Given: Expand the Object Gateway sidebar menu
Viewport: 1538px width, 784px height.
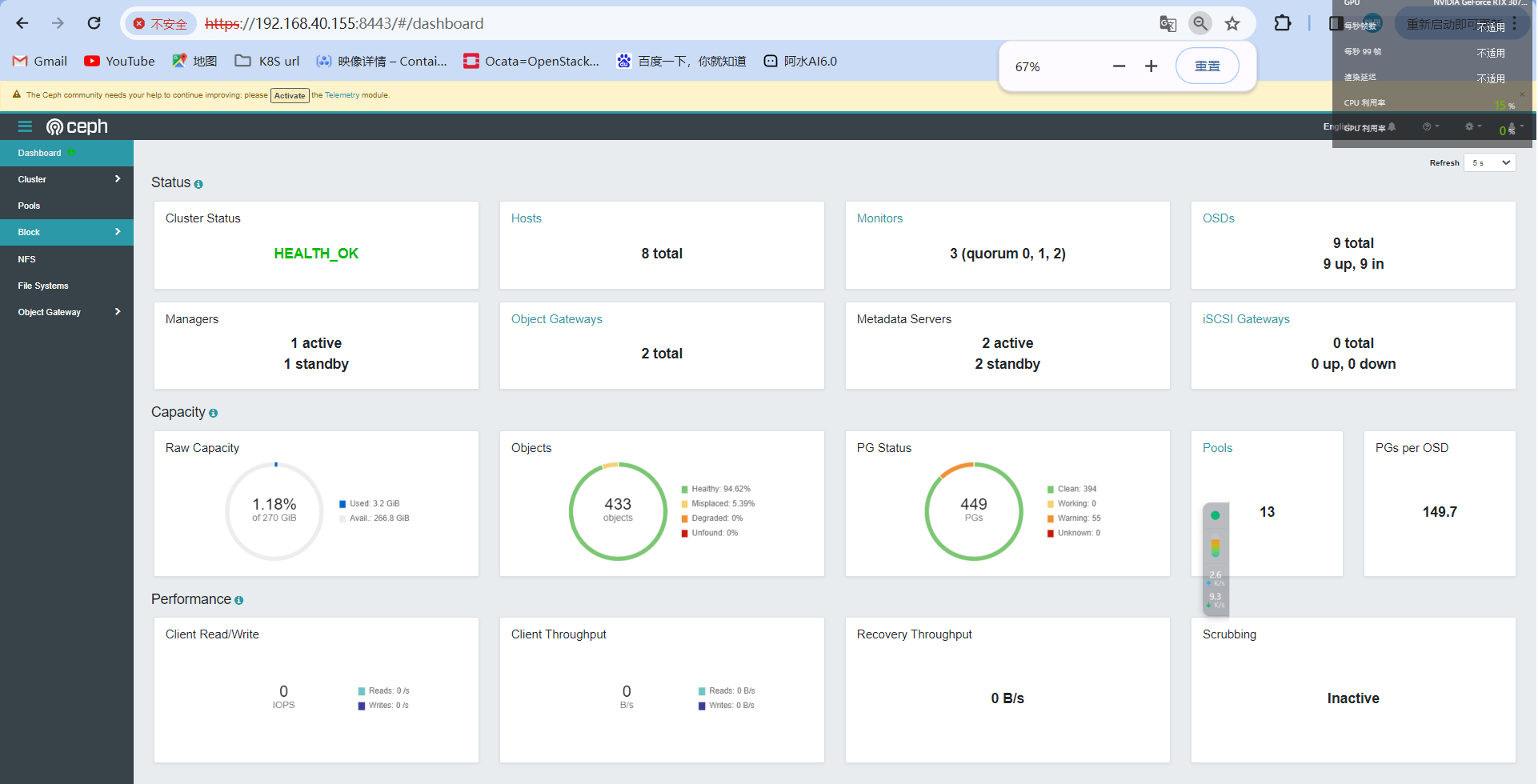Looking at the screenshot, I should pyautogui.click(x=66, y=312).
